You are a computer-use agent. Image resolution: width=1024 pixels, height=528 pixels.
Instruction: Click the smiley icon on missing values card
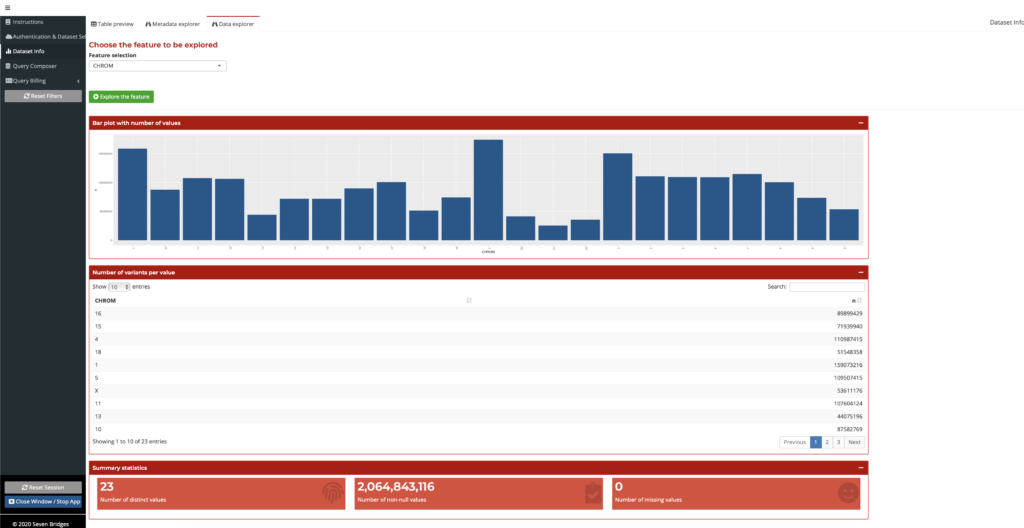849,492
